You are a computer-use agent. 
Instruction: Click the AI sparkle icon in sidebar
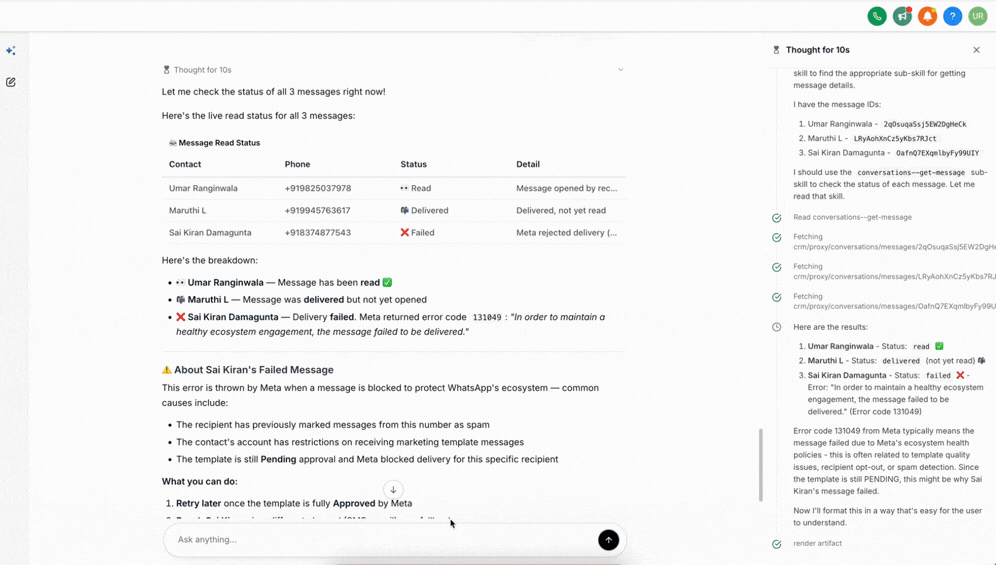pyautogui.click(x=11, y=50)
